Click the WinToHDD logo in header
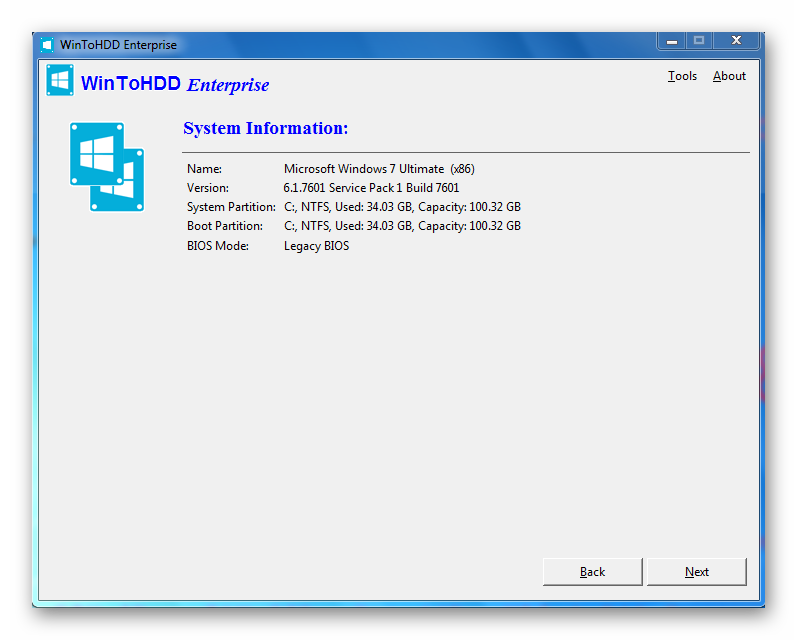Image resolution: width=797 pixels, height=640 pixels. point(60,80)
